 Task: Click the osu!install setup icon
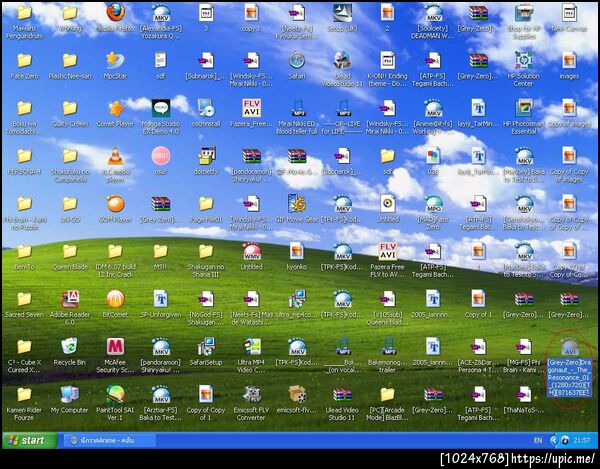pos(206,109)
